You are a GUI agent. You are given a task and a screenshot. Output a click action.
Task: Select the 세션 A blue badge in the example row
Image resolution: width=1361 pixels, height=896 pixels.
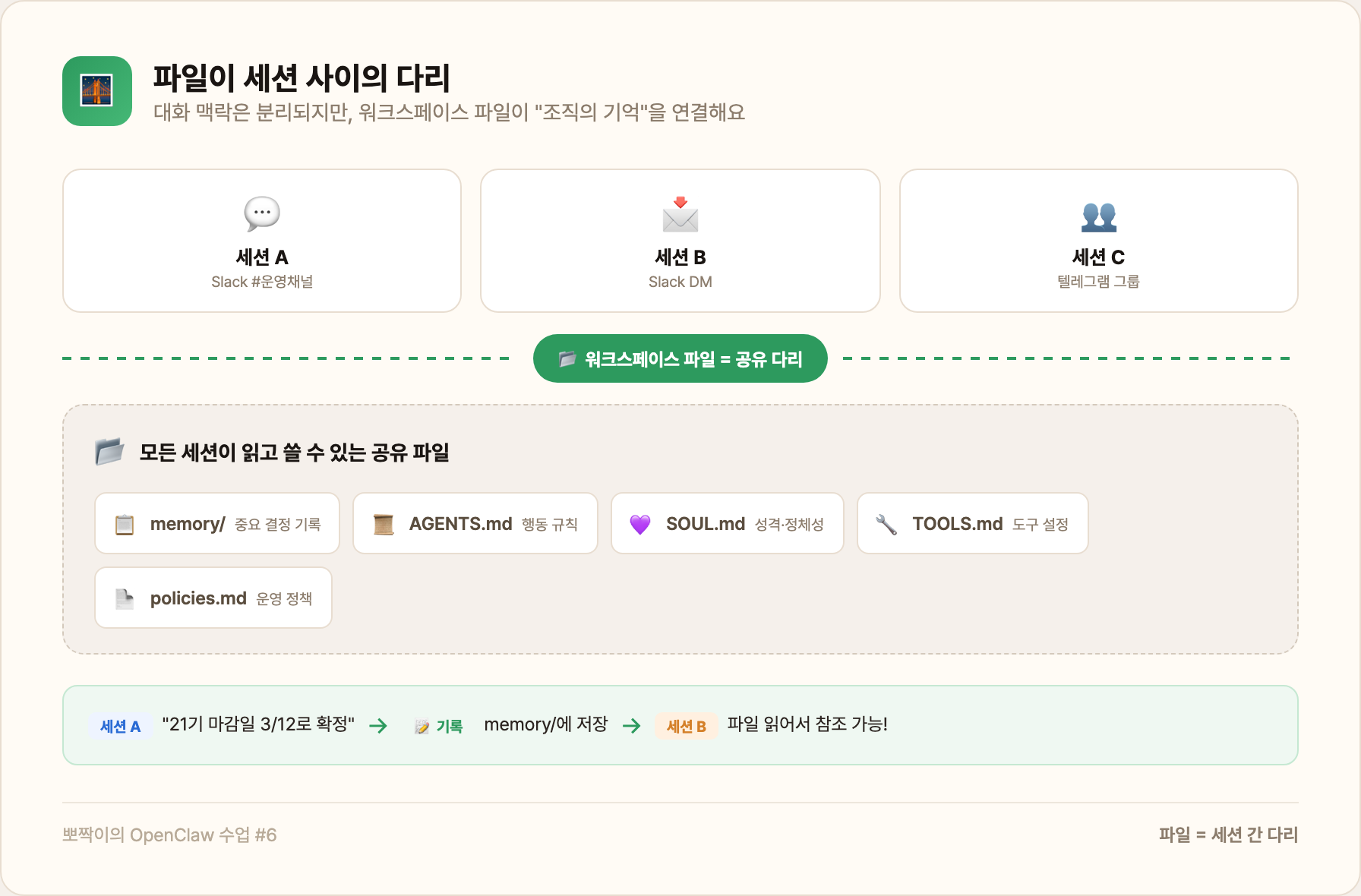tap(121, 726)
